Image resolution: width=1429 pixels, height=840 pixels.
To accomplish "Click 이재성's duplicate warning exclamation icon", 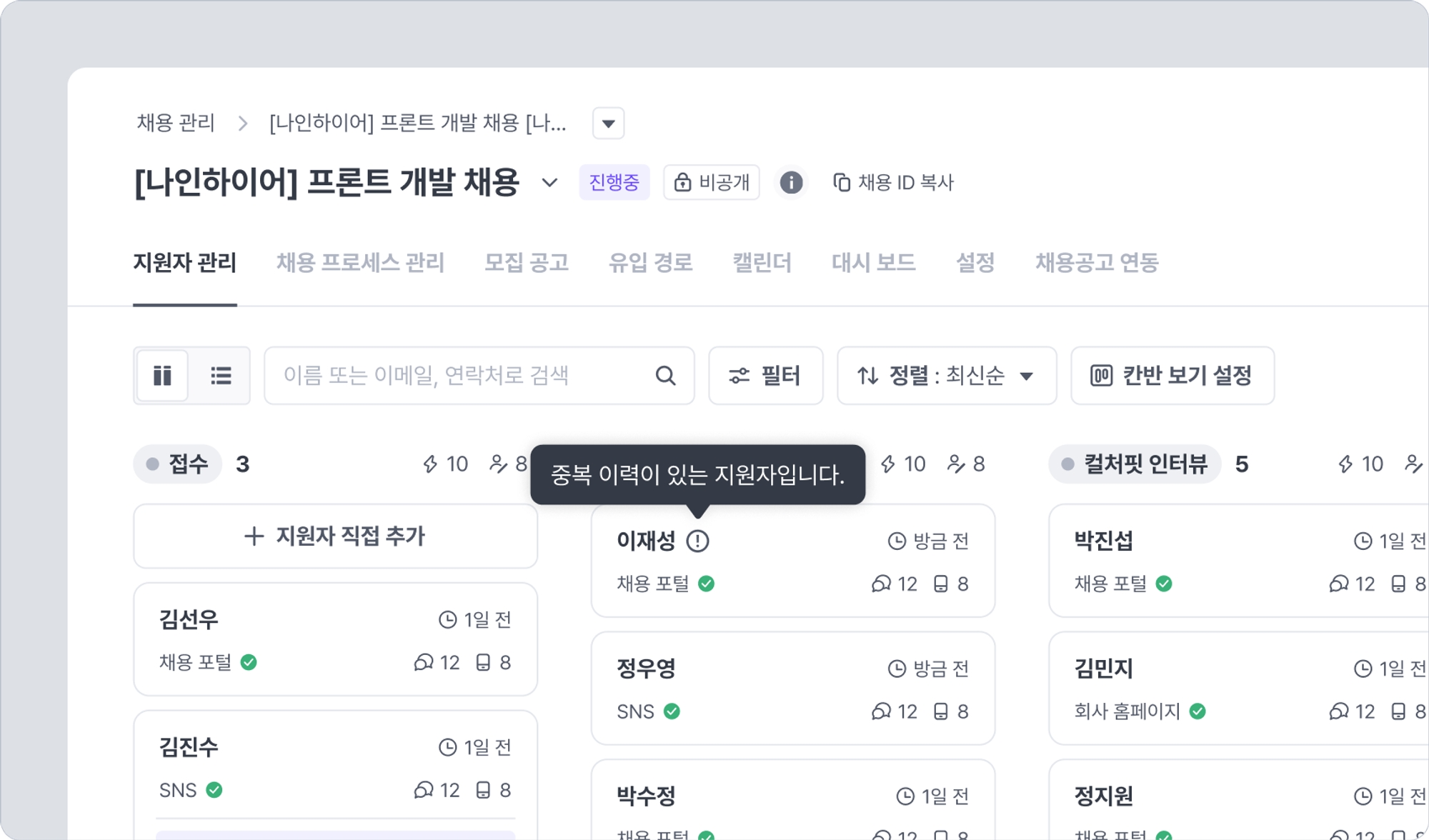I will (697, 541).
